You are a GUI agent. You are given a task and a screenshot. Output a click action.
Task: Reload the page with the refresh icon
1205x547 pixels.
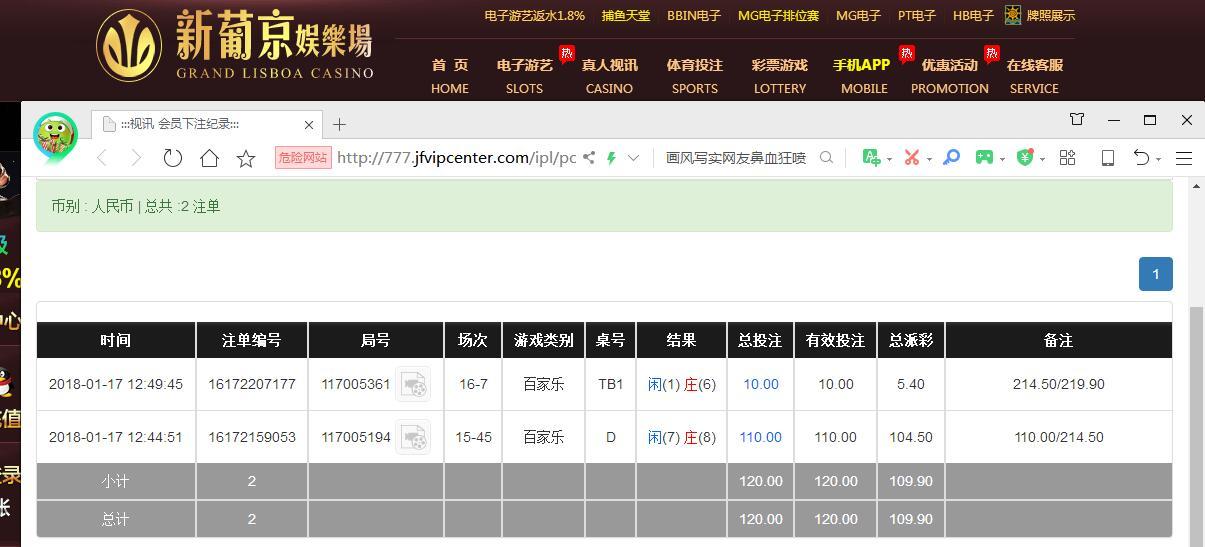[x=173, y=158]
